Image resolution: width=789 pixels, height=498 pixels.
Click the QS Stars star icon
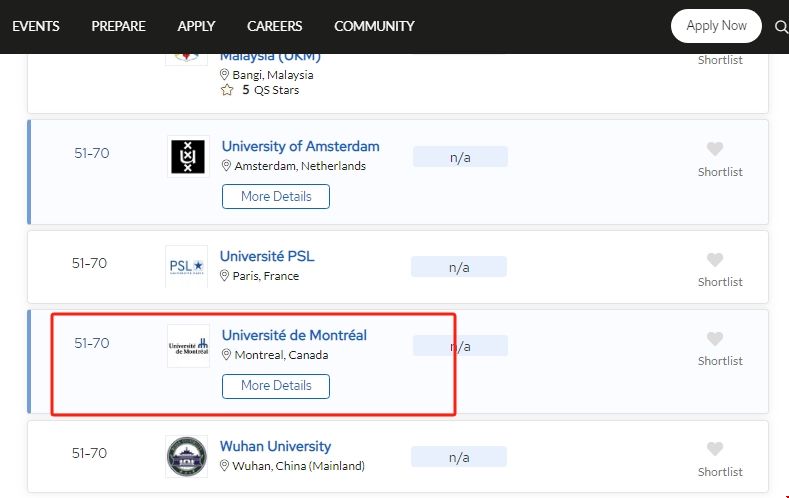point(227,90)
